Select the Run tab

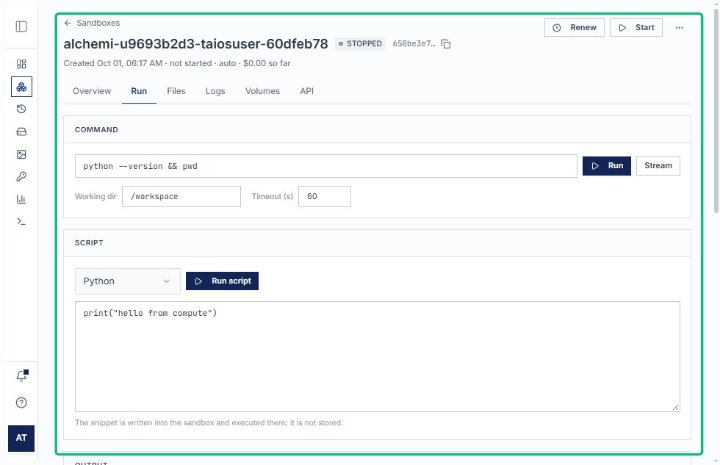[139, 91]
